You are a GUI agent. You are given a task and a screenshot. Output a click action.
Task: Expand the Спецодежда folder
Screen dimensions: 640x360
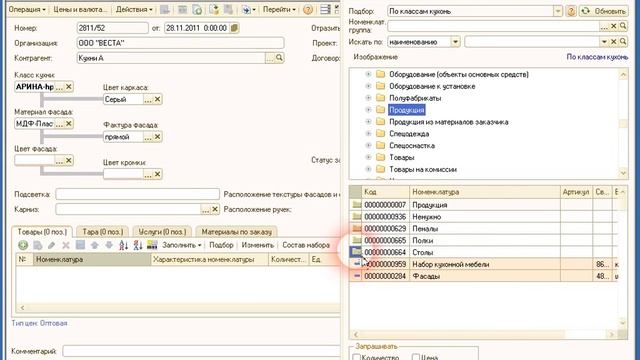368,133
